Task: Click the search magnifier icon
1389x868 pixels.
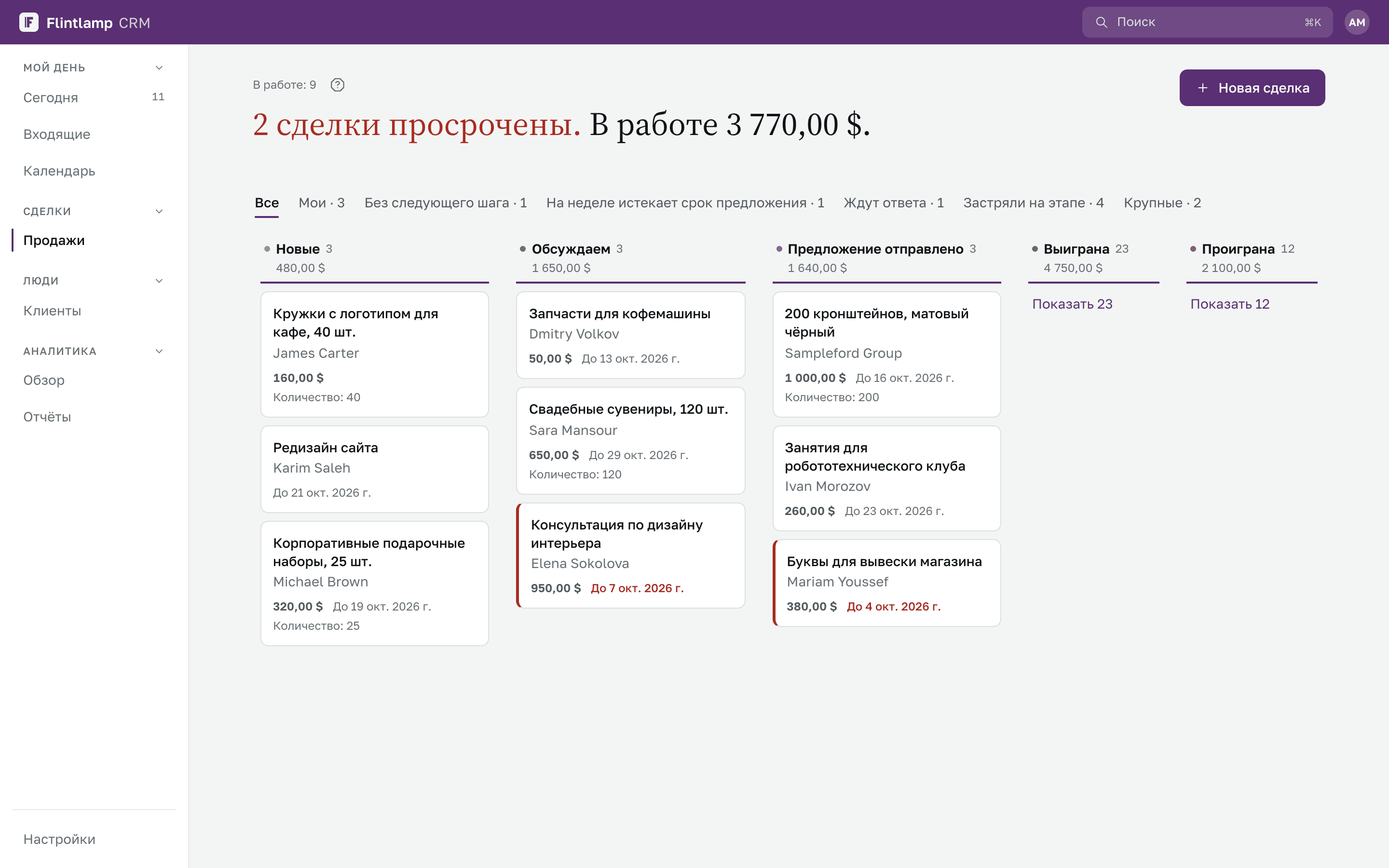Action: click(1101, 22)
